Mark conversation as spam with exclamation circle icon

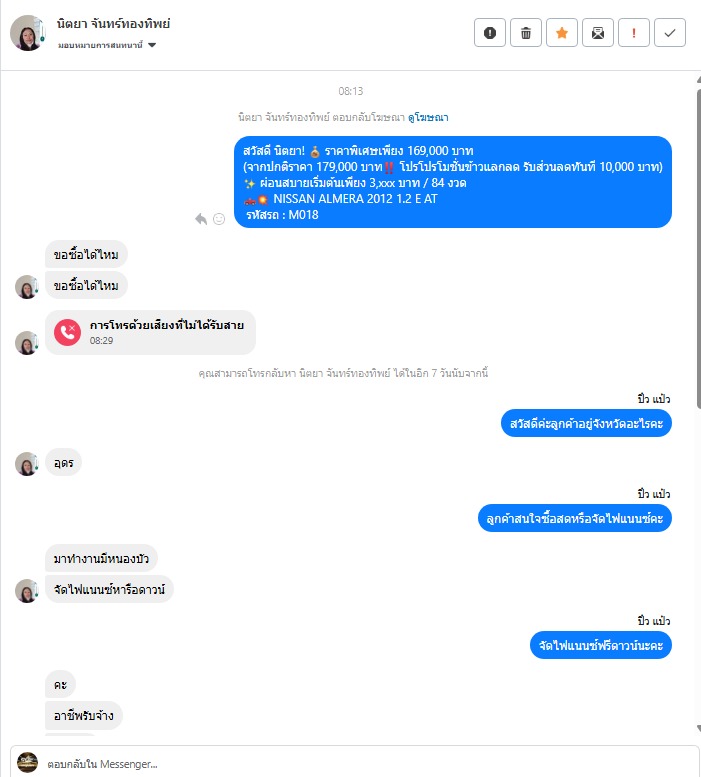[x=489, y=33]
